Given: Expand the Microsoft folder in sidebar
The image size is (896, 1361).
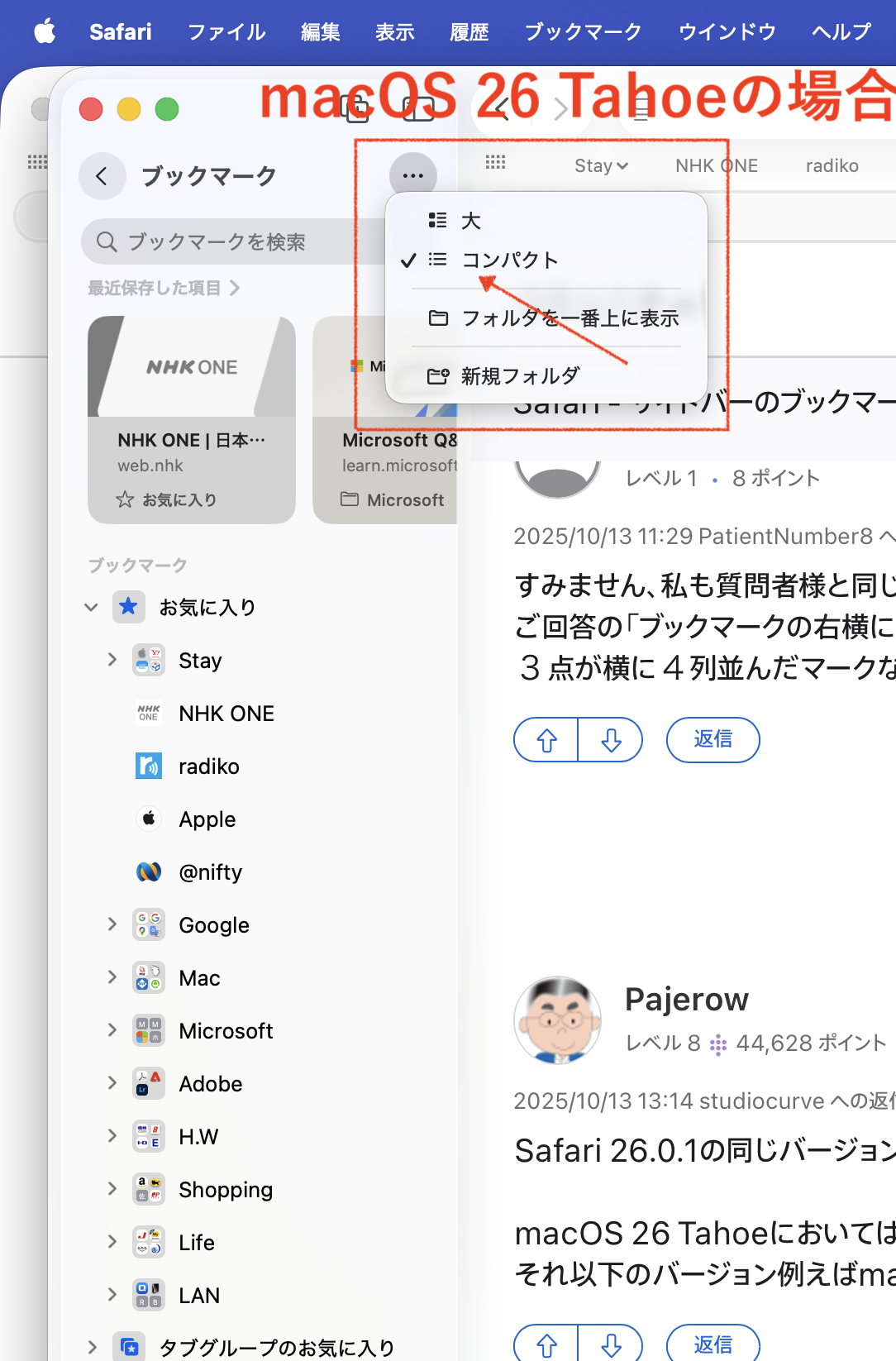Looking at the screenshot, I should [x=112, y=1030].
